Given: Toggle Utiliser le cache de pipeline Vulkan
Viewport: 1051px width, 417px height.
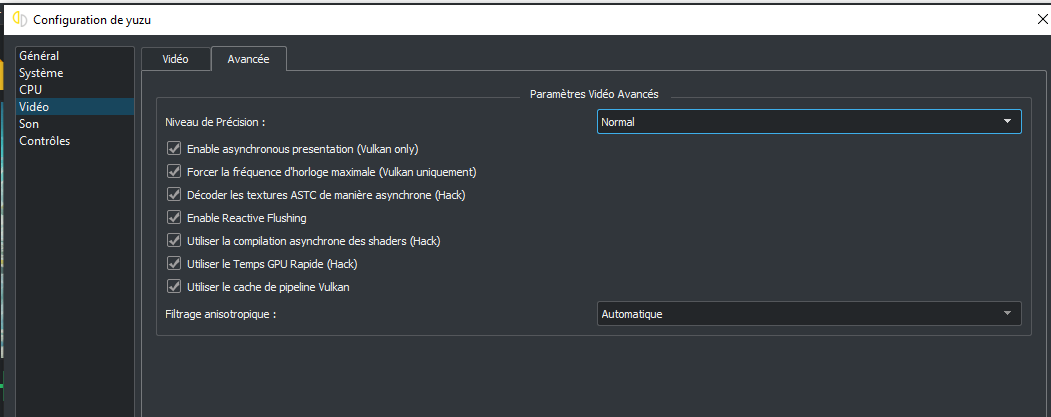Looking at the screenshot, I should [174, 287].
